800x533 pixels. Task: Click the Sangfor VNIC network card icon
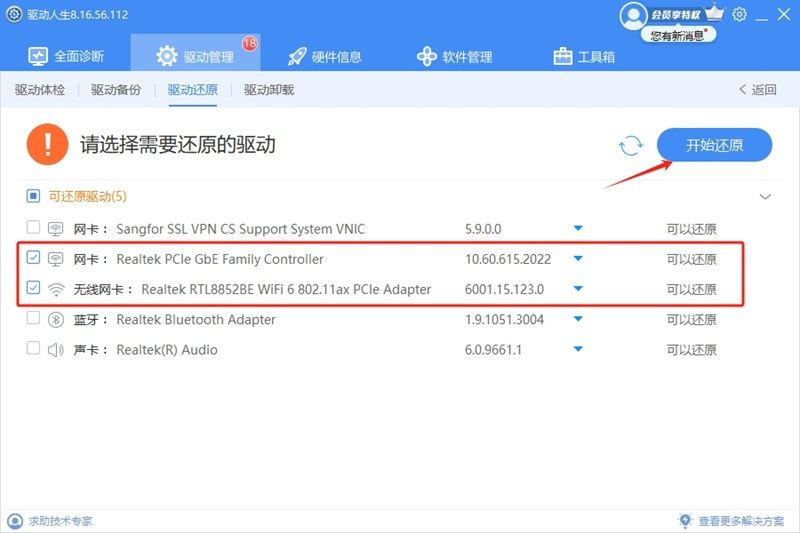click(x=56, y=229)
